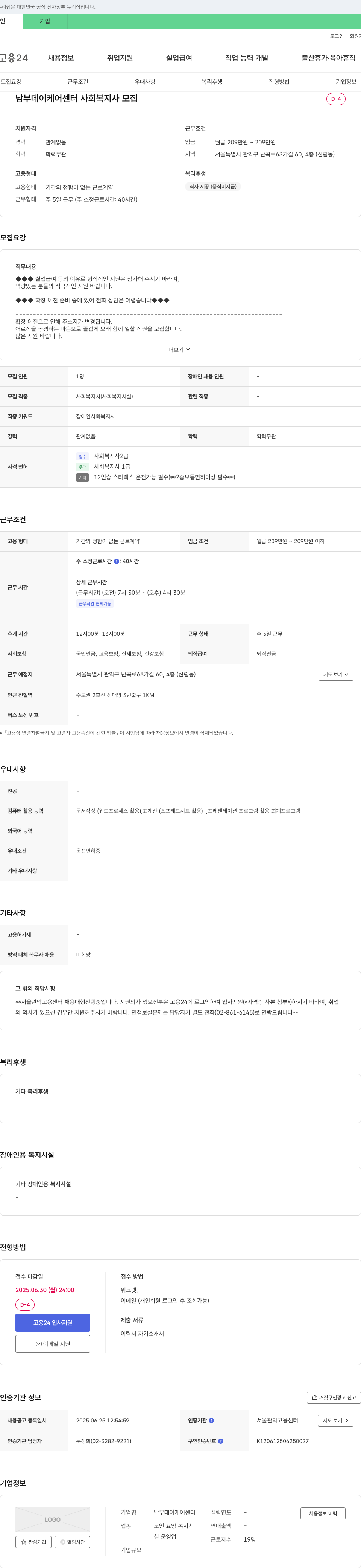
Task: Expand job description with 더보기
Action: point(179,349)
